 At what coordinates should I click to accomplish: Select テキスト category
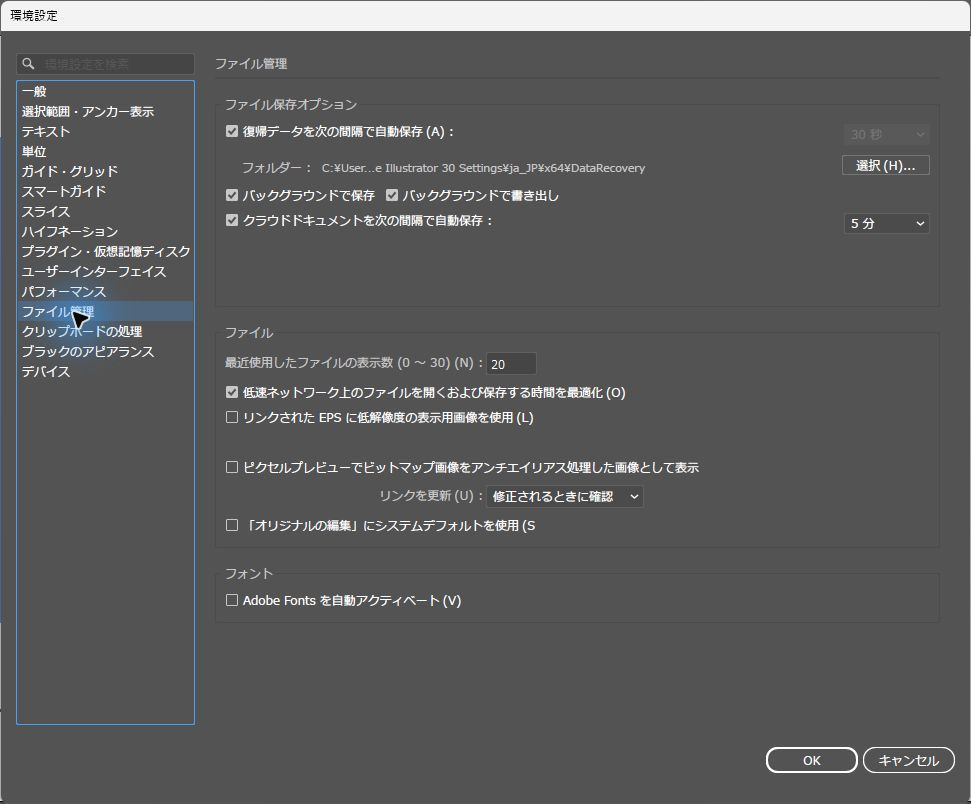pyautogui.click(x=105, y=131)
